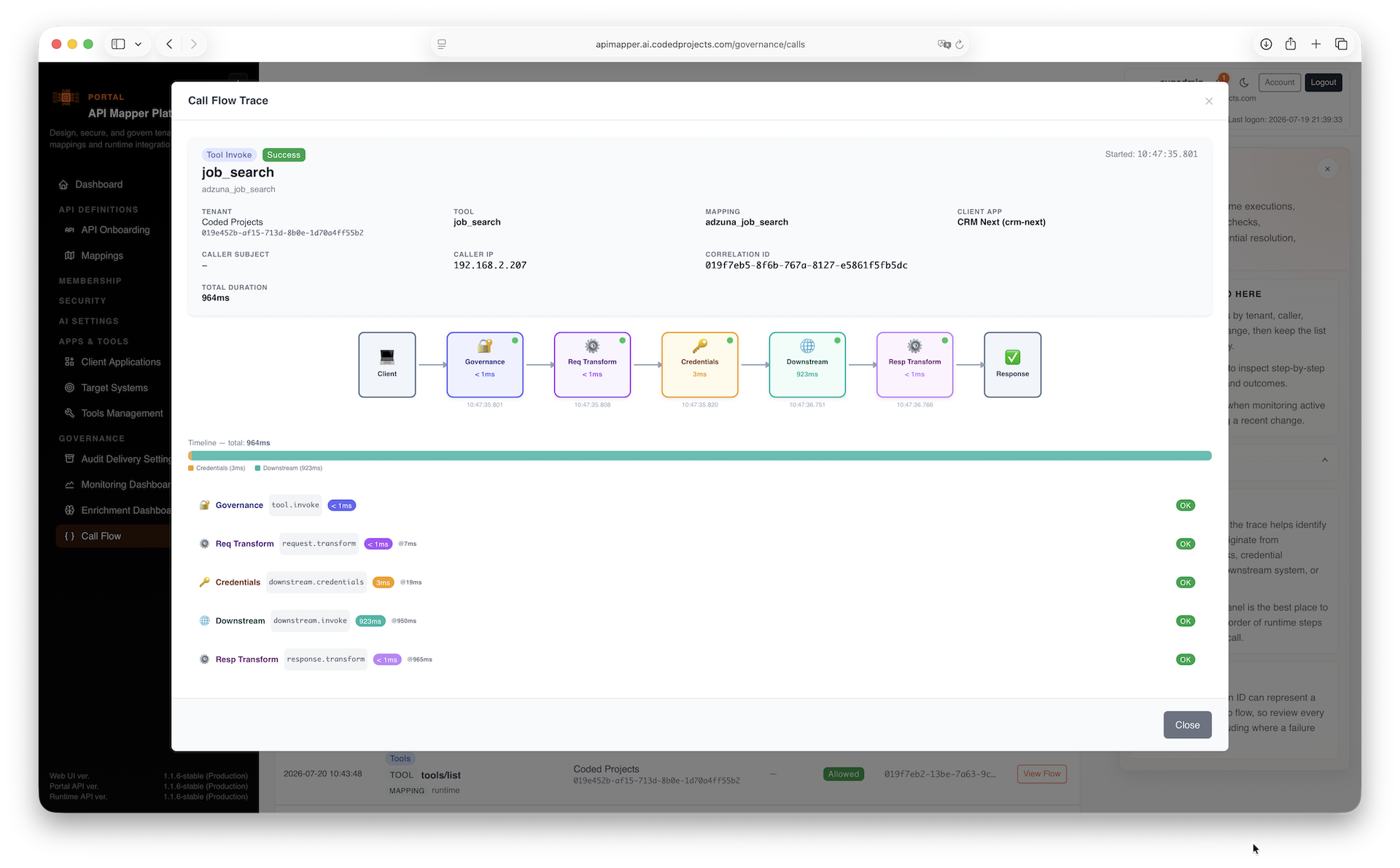Click OK status badge in Resp Transform row
This screenshot has height=868, width=1400.
coord(1186,660)
